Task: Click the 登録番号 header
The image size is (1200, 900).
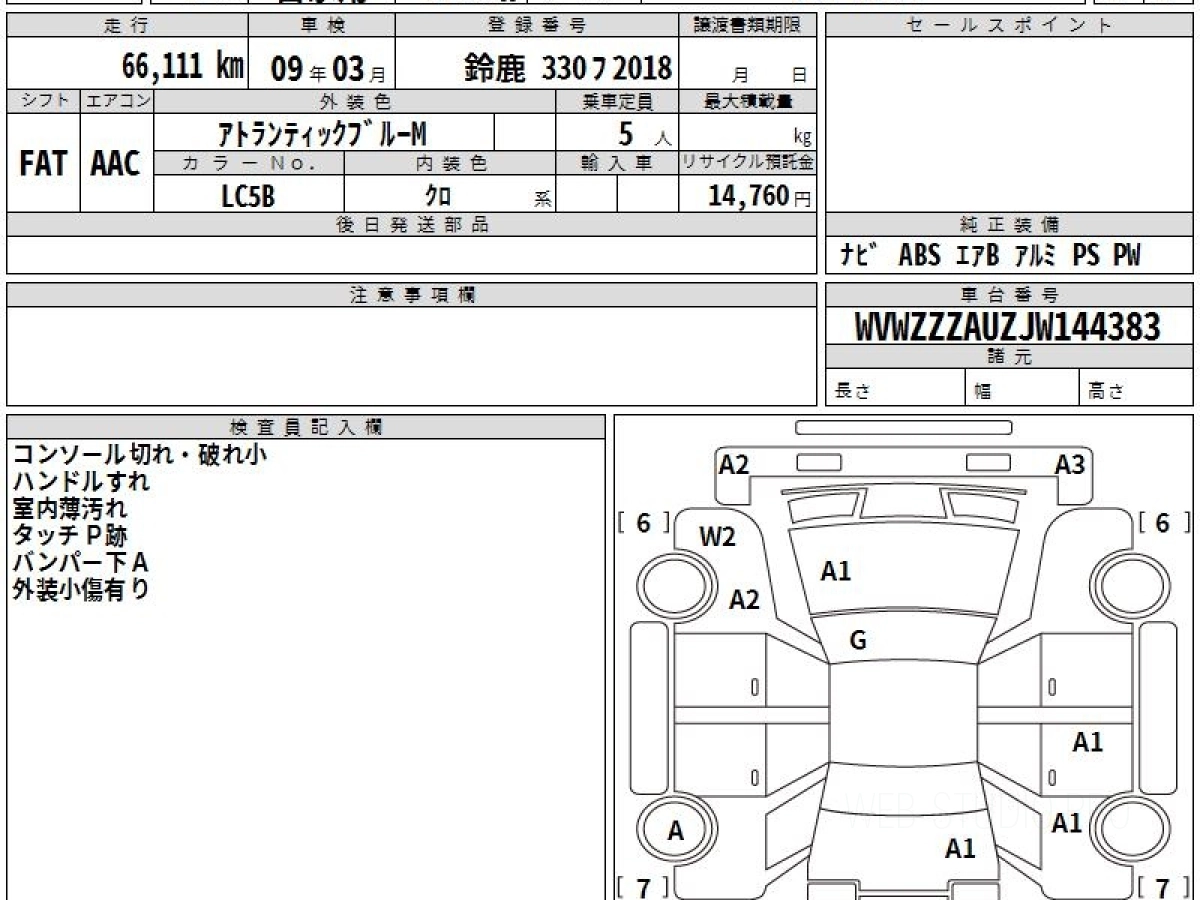Action: point(537,26)
